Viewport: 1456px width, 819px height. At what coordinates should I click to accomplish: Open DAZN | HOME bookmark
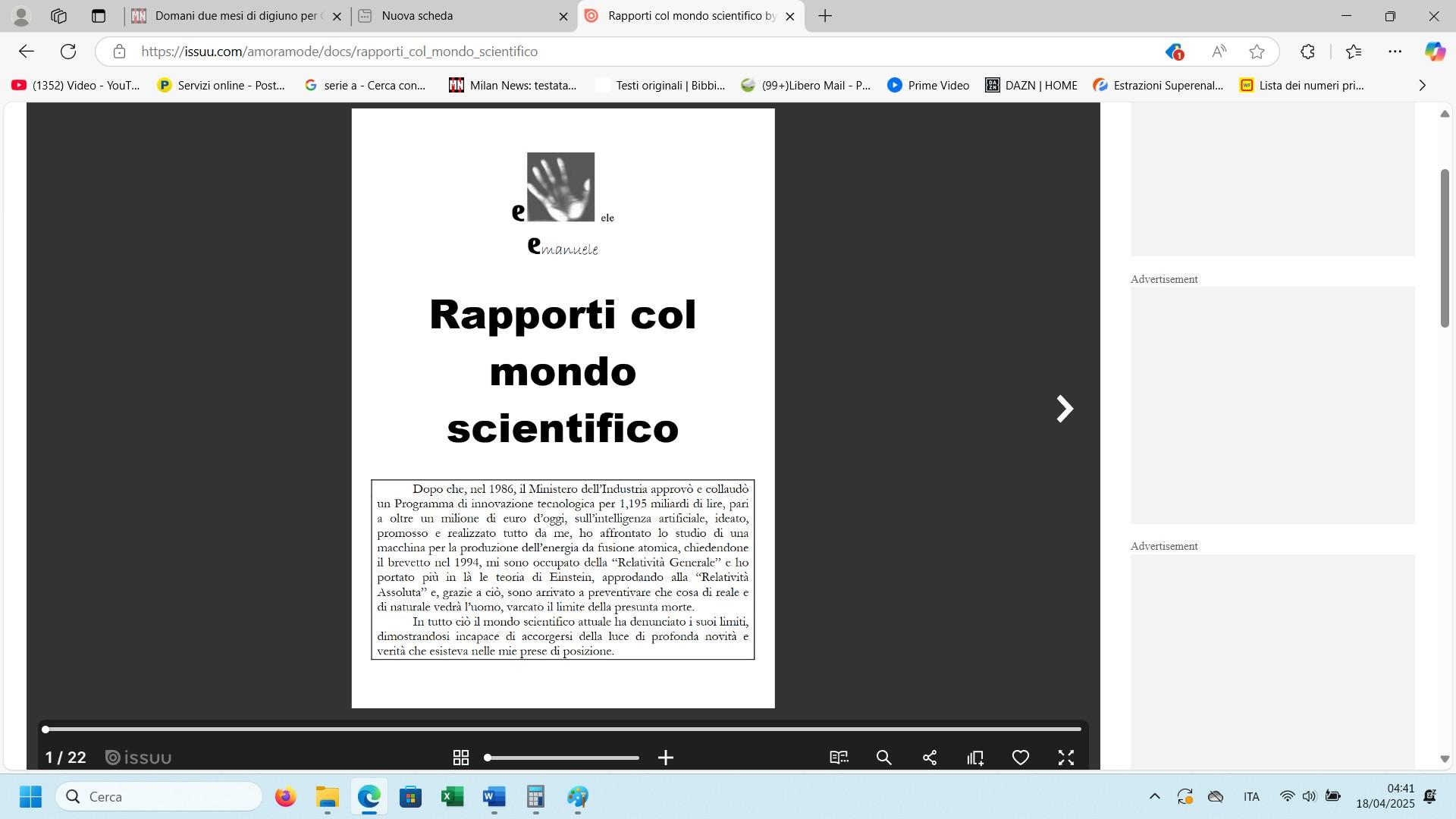pyautogui.click(x=1031, y=86)
